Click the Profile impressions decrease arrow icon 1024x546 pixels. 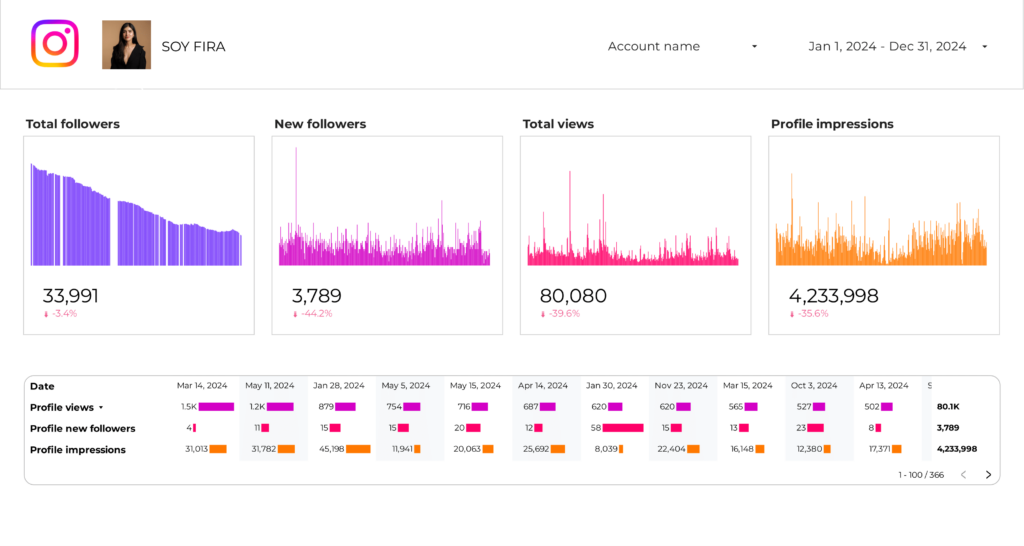[x=791, y=314]
